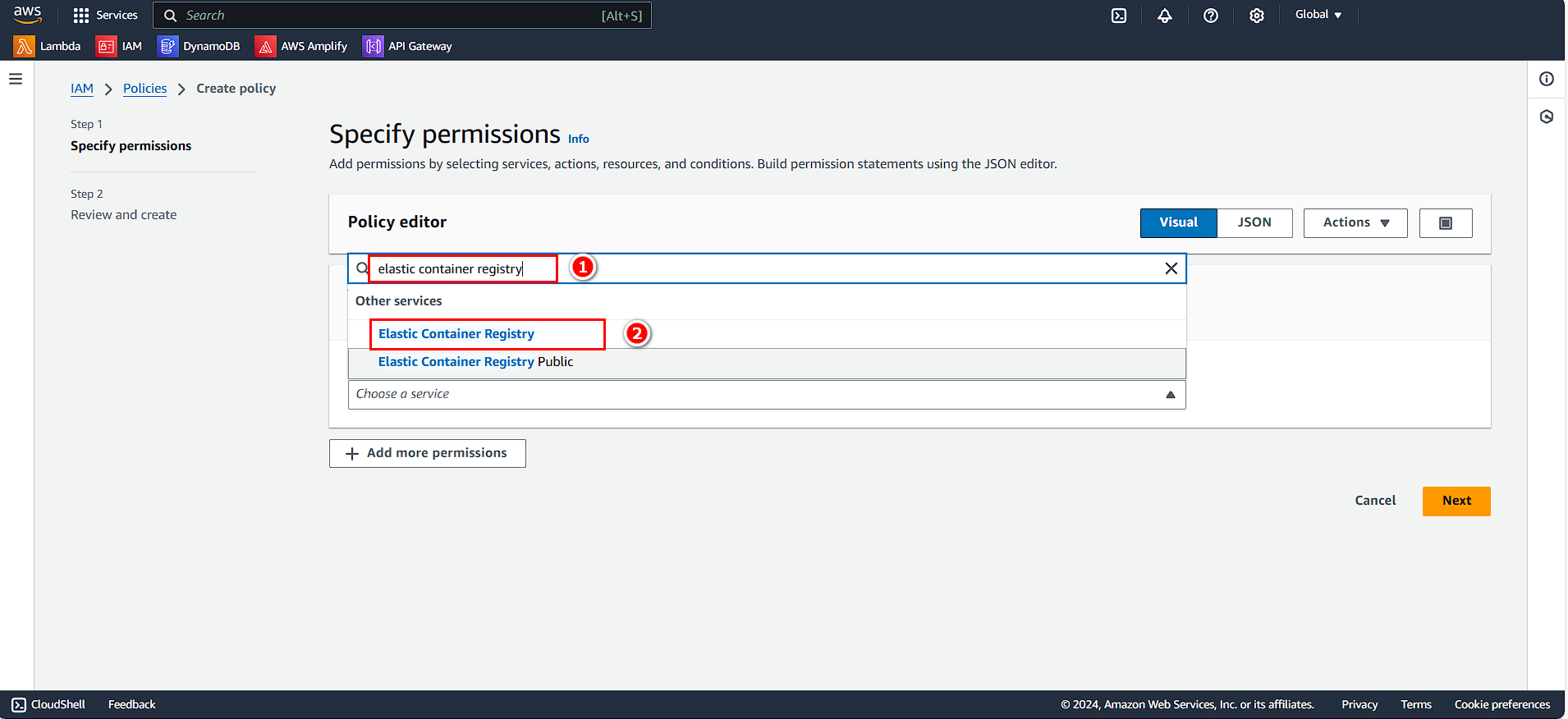Go to Policies breadcrumb link

click(144, 89)
